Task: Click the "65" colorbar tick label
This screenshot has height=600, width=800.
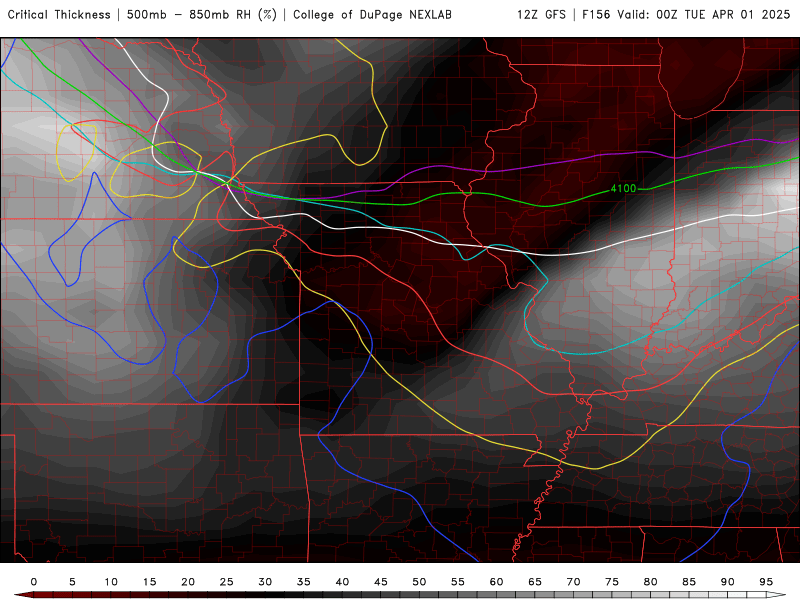Action: (535, 582)
